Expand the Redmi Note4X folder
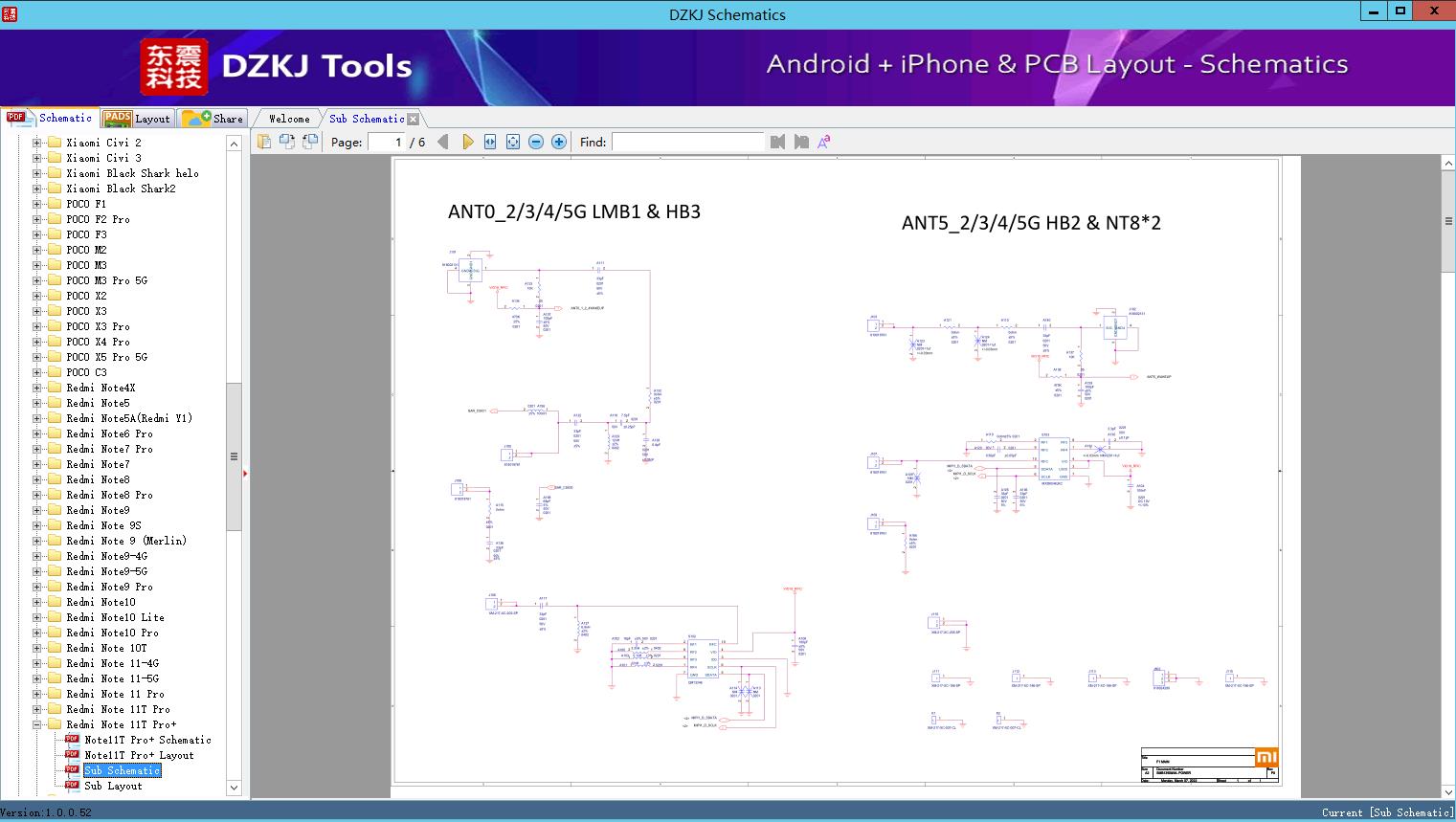Viewport: 1456px width, 822px height. 36,388
